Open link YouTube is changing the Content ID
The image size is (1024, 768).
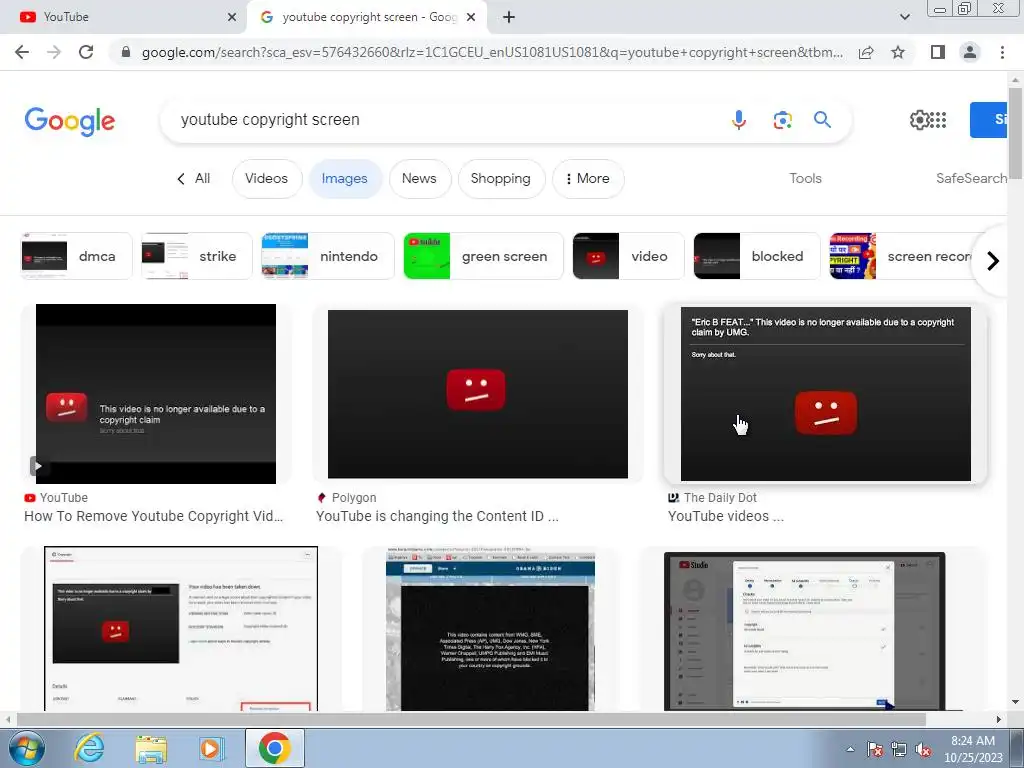pos(438,516)
